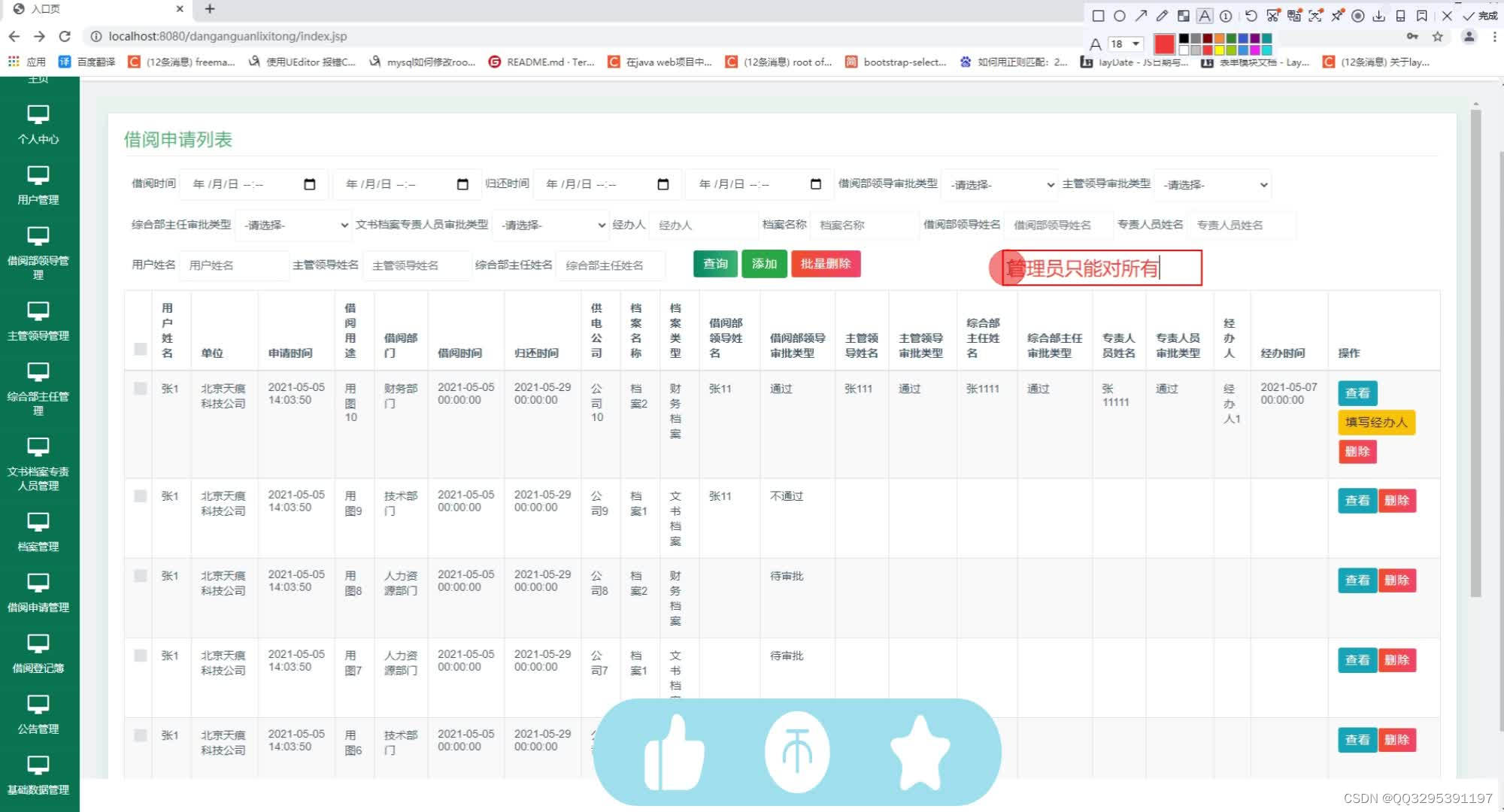Open a new browser tab
Image resolution: width=1504 pixels, height=812 pixels.
pos(210,9)
